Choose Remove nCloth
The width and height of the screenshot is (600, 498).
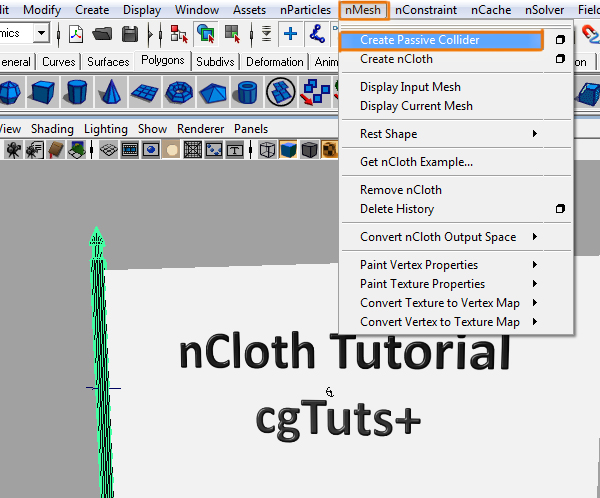click(401, 190)
